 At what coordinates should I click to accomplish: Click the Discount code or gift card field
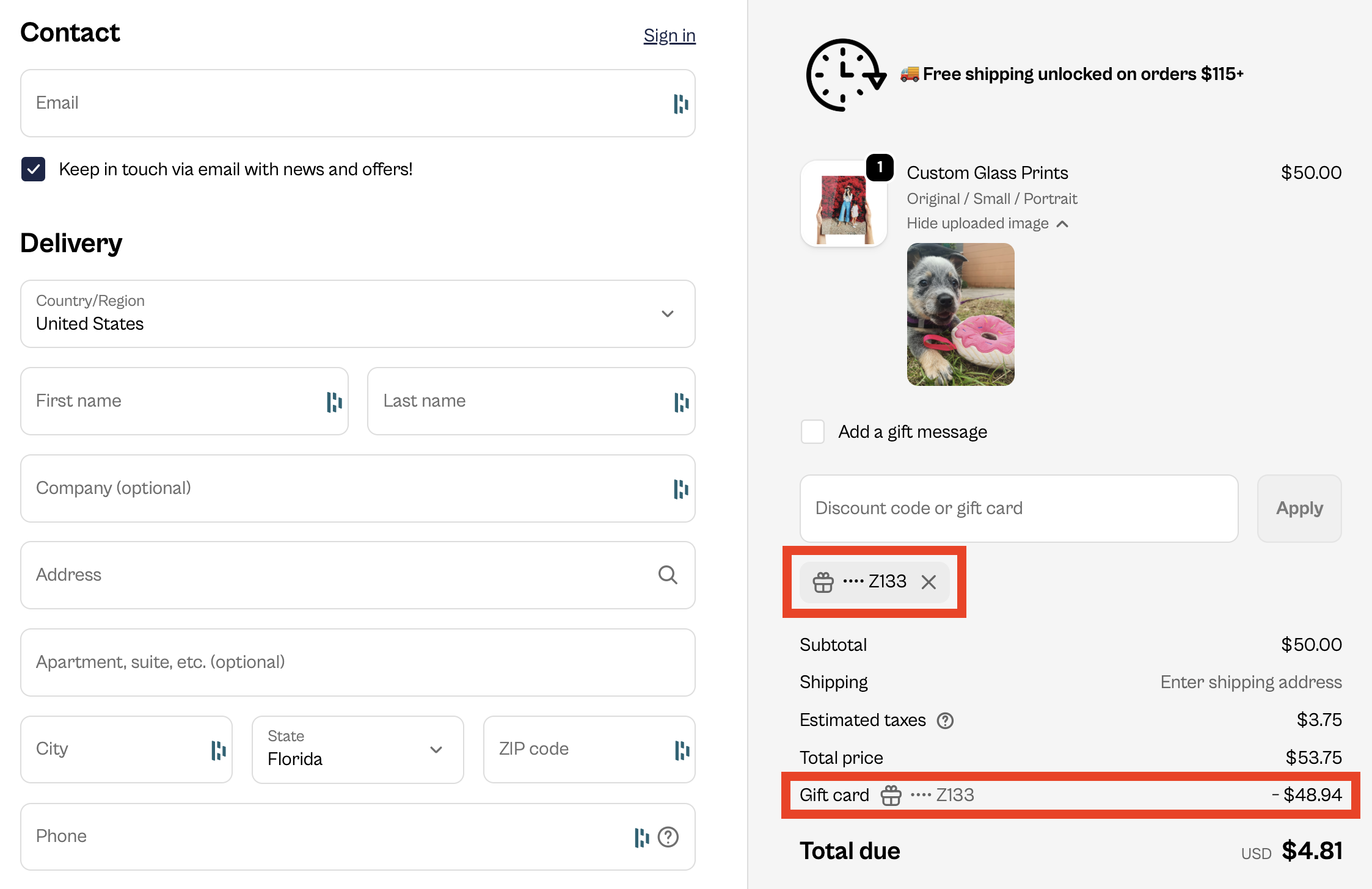(x=1019, y=508)
